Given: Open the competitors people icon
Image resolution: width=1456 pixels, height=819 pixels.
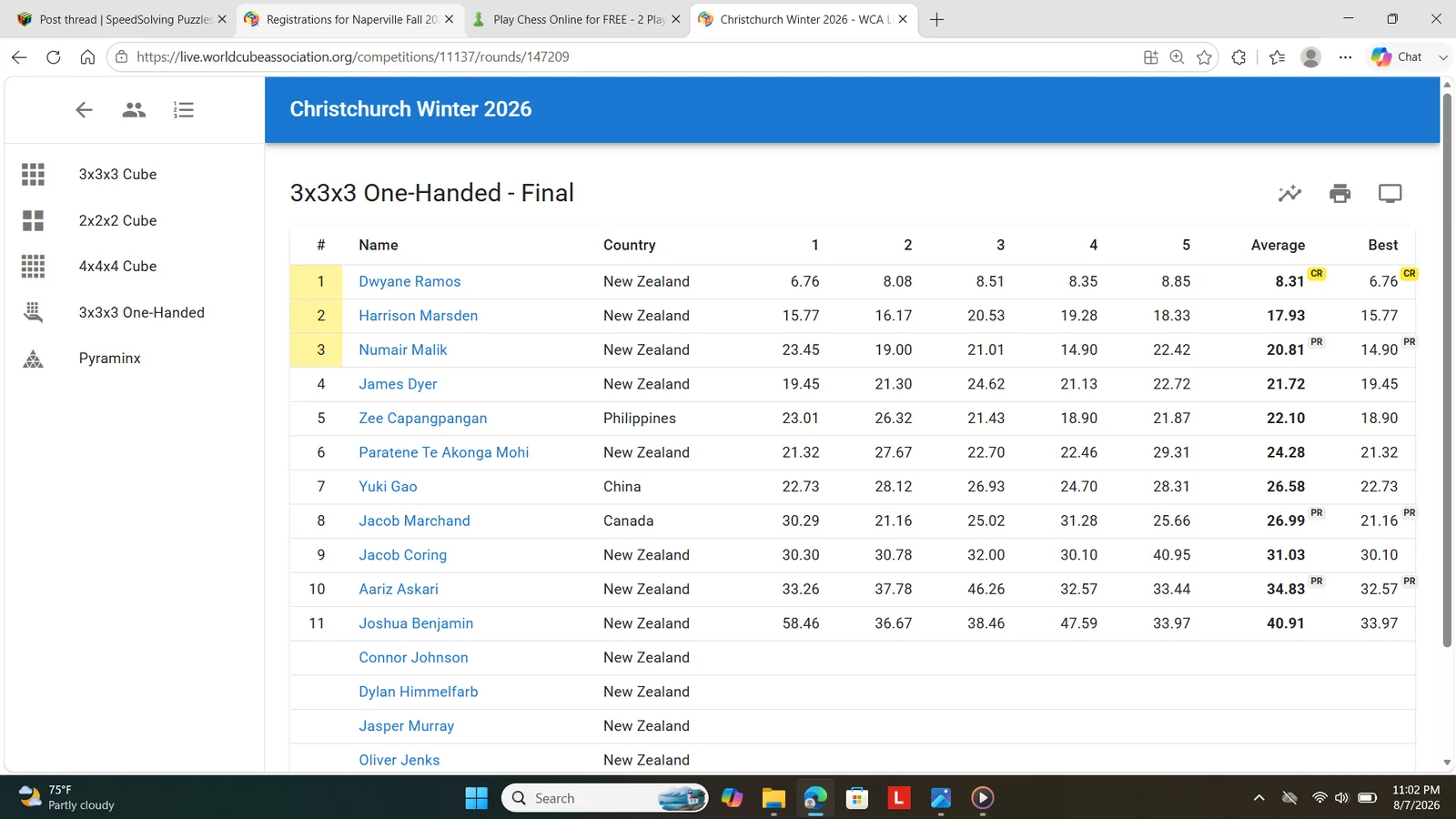Looking at the screenshot, I should click(134, 110).
